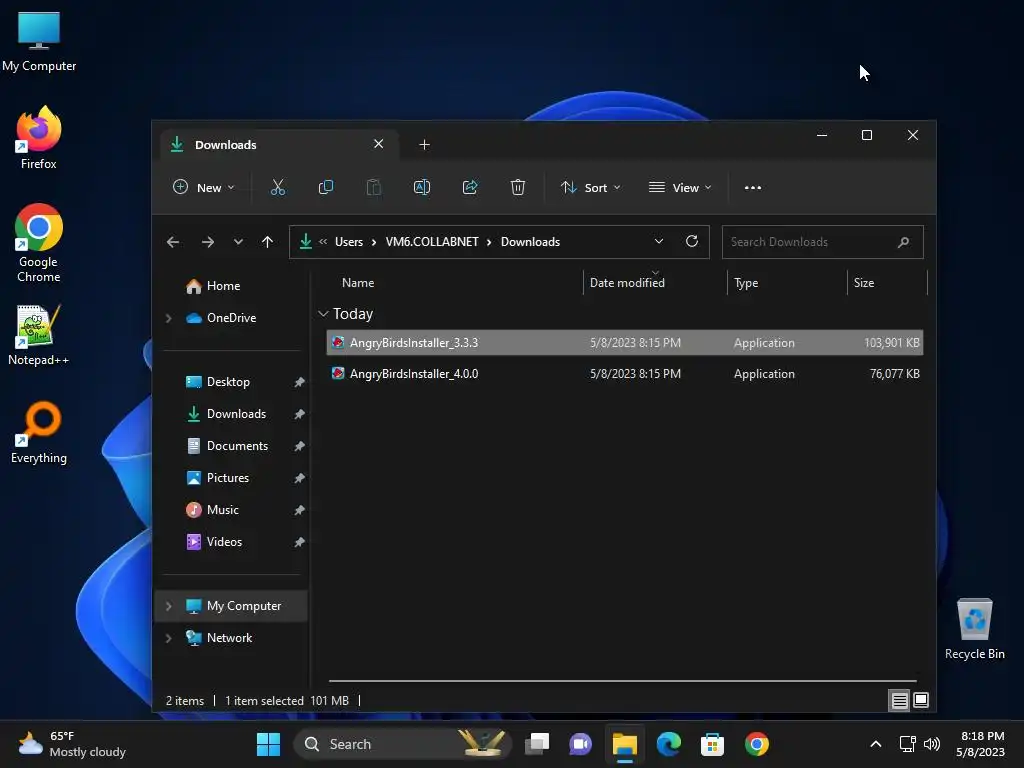The image size is (1024, 768).
Task: Switch to Details view icon in status bar
Action: [899, 701]
